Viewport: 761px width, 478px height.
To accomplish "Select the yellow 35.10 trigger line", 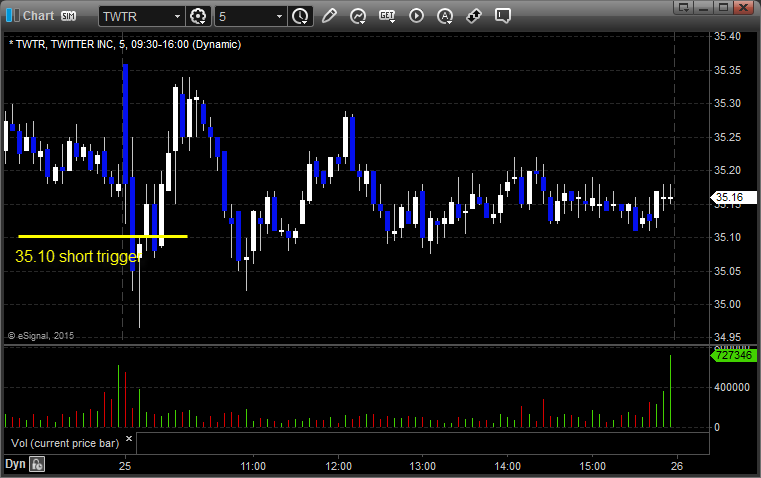I will [103, 236].
